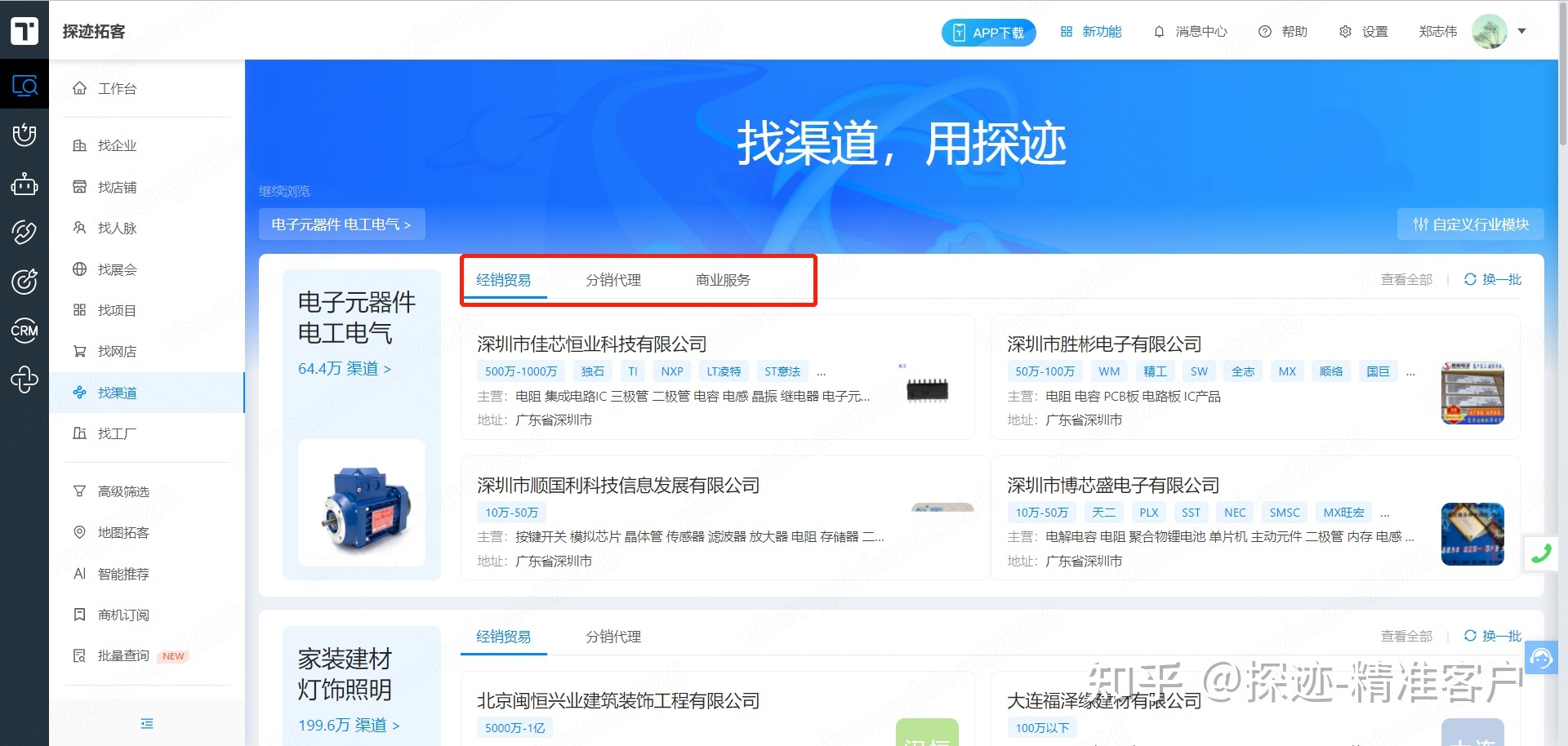
Task: Click 换一批 refresh in electronics section
Action: point(1493,279)
